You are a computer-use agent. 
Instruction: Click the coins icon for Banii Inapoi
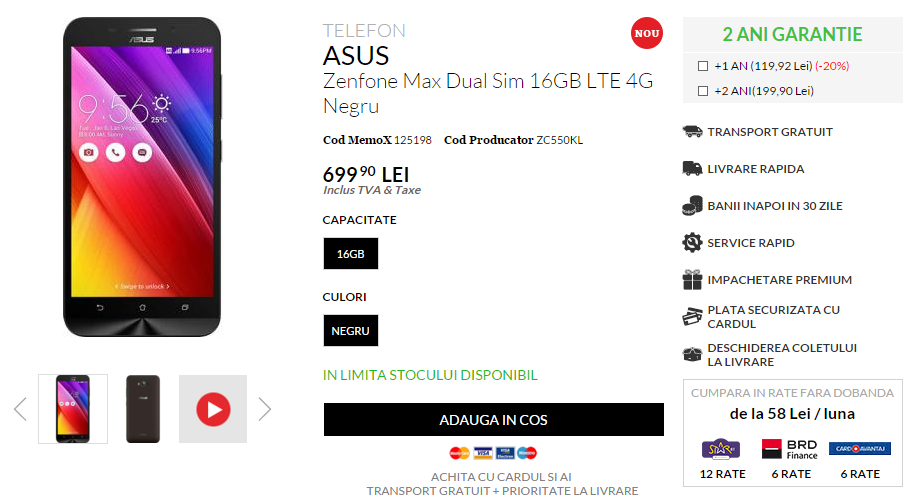[692, 205]
